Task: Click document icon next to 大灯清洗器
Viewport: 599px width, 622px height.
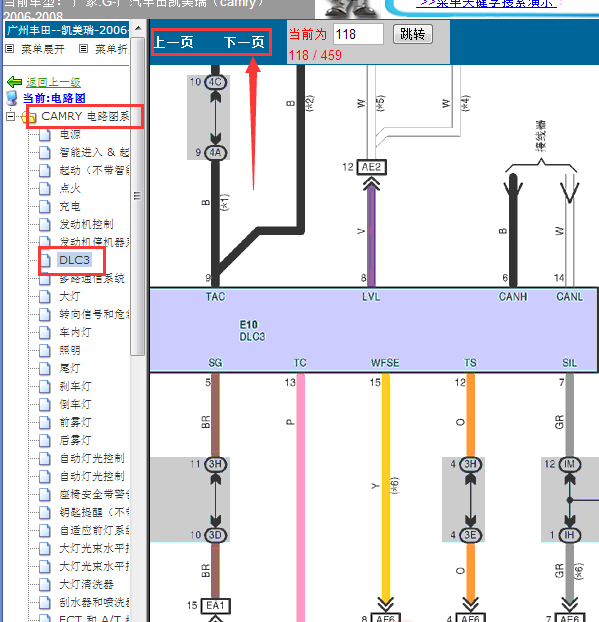Action: [45, 584]
